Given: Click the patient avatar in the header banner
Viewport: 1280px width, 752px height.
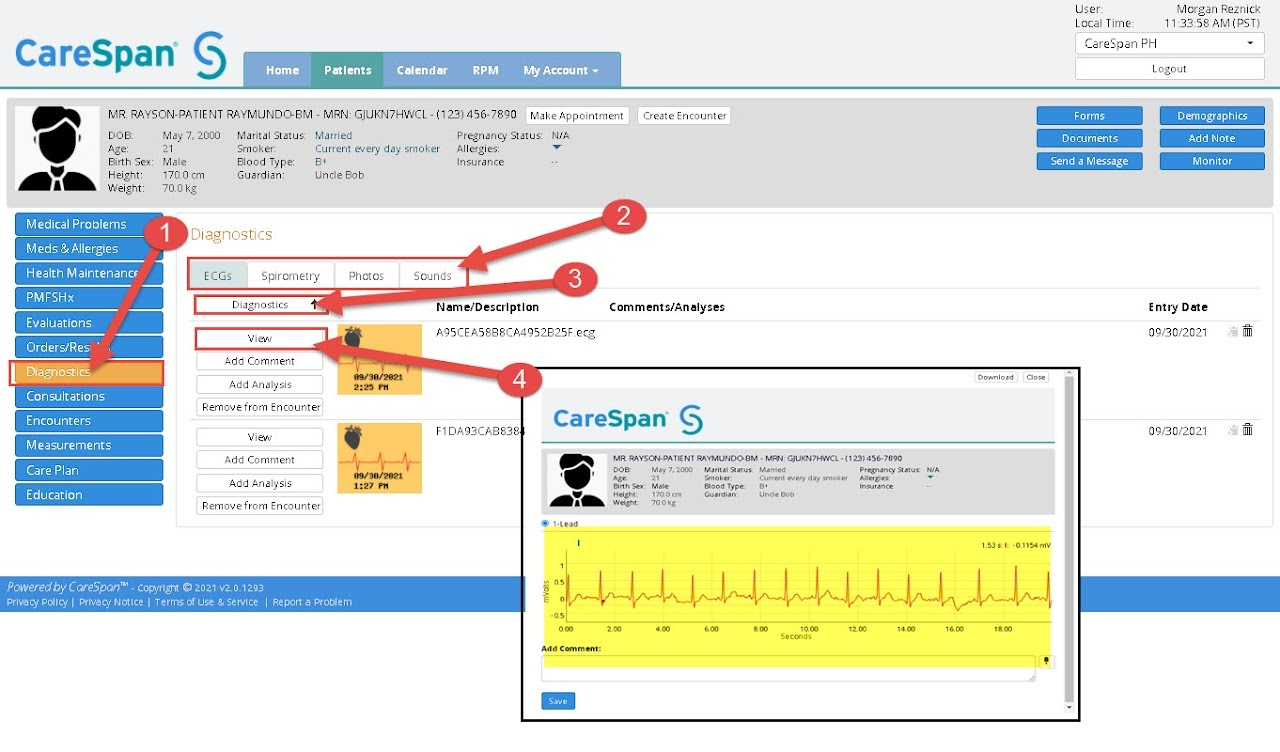Looking at the screenshot, I should (x=58, y=148).
